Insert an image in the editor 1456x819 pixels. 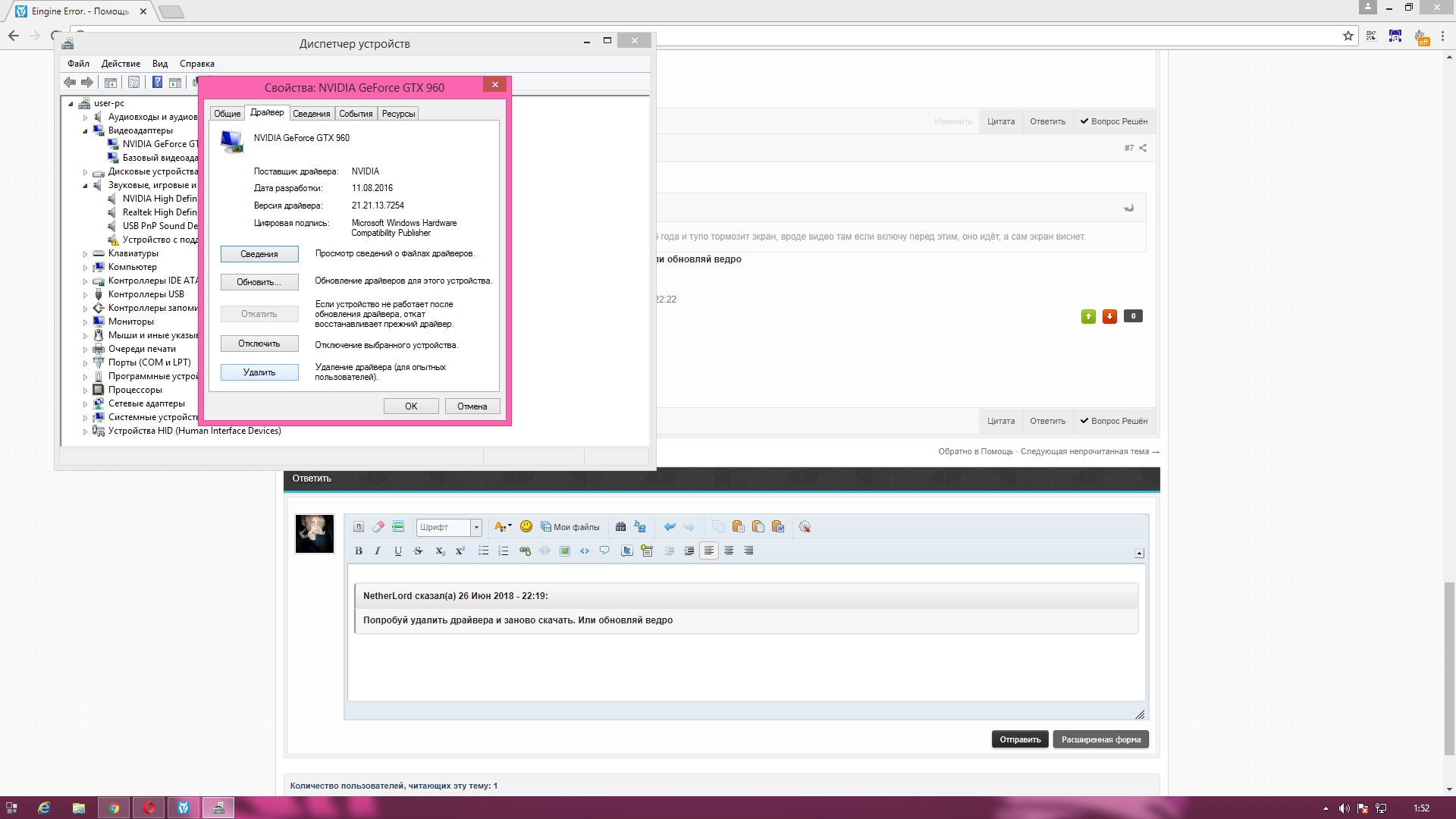(x=565, y=551)
